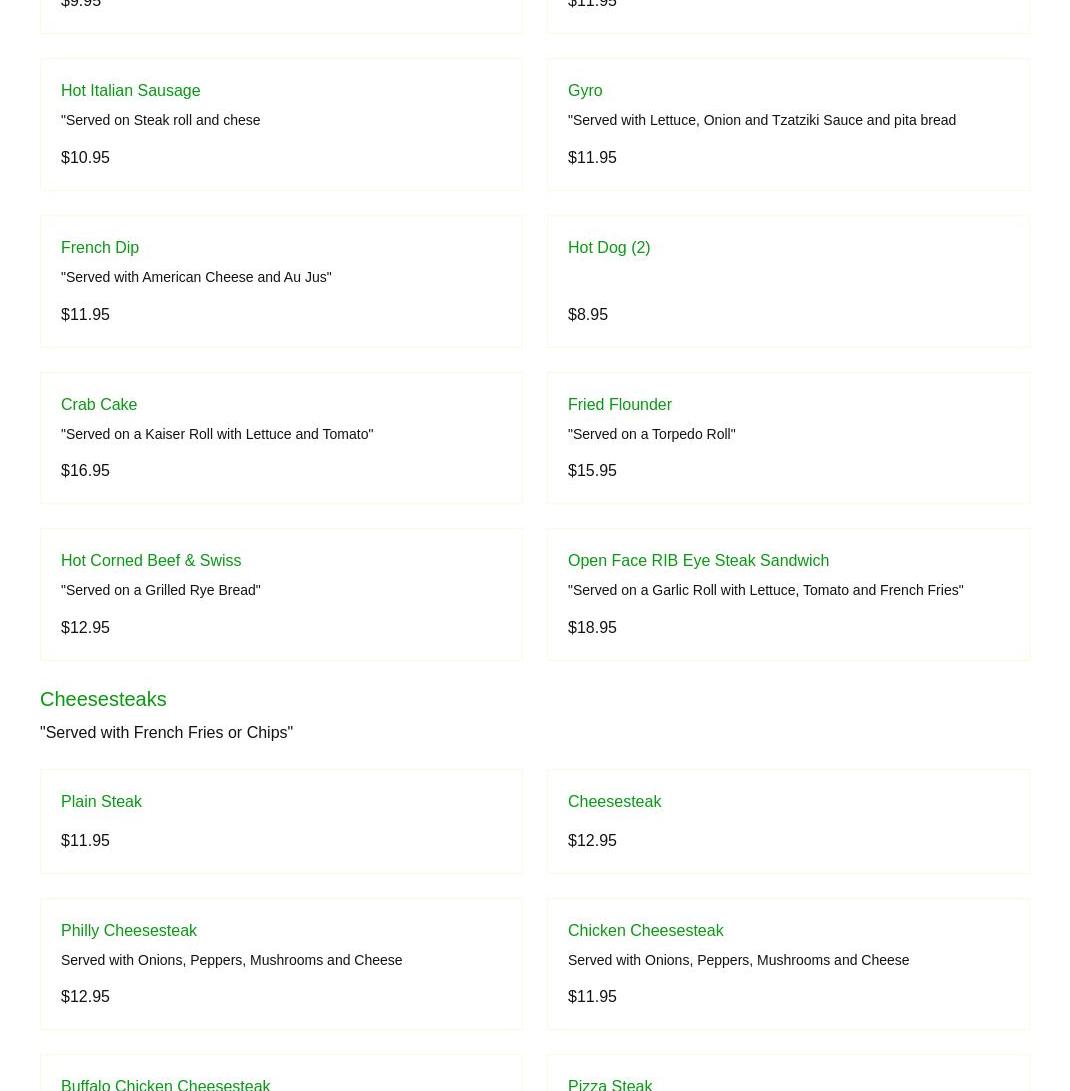Select the Pizza Steak item
Viewport: 1070px width, 1091px height.
(610, 1084)
